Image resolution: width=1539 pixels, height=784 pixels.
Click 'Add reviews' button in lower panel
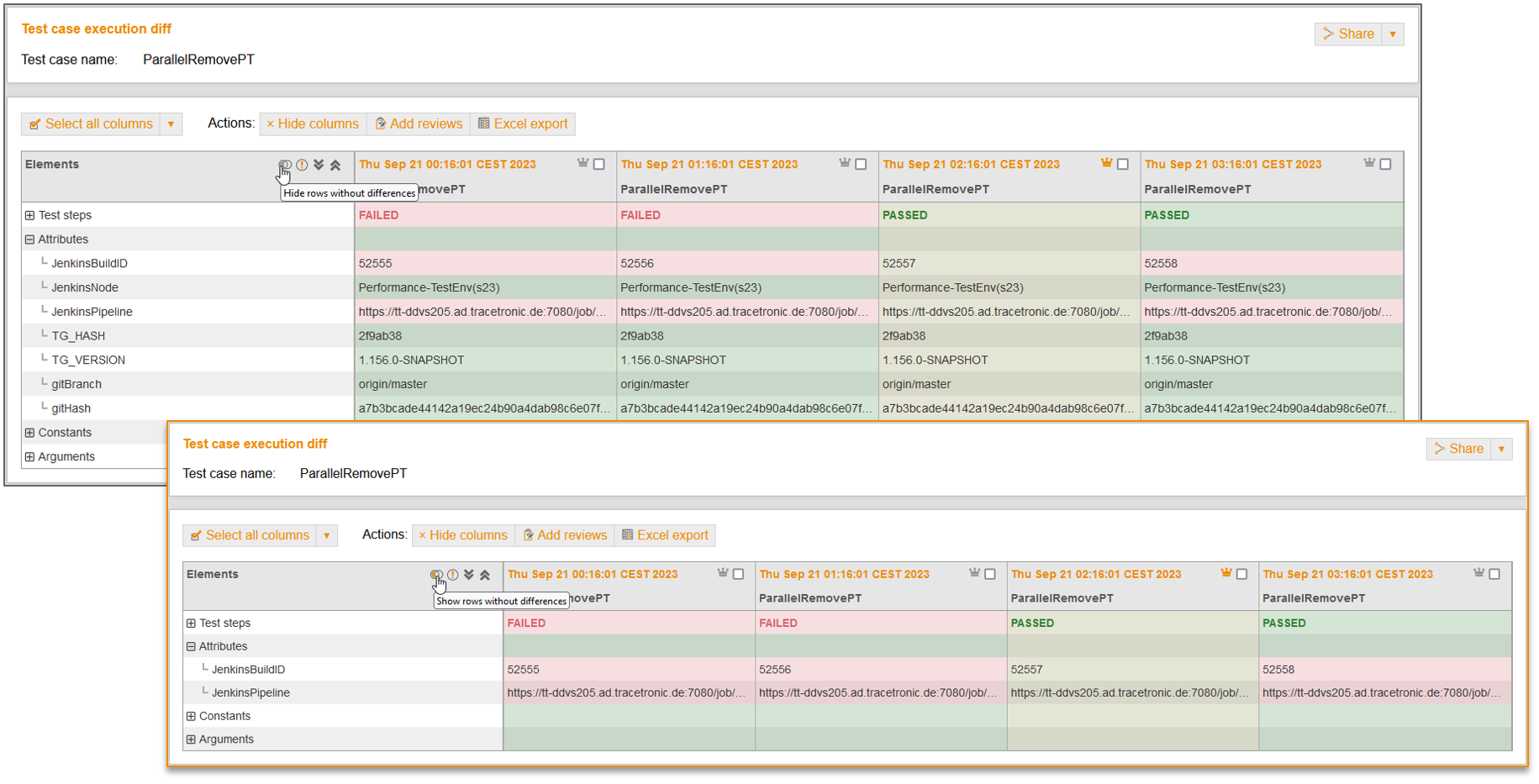coord(564,535)
